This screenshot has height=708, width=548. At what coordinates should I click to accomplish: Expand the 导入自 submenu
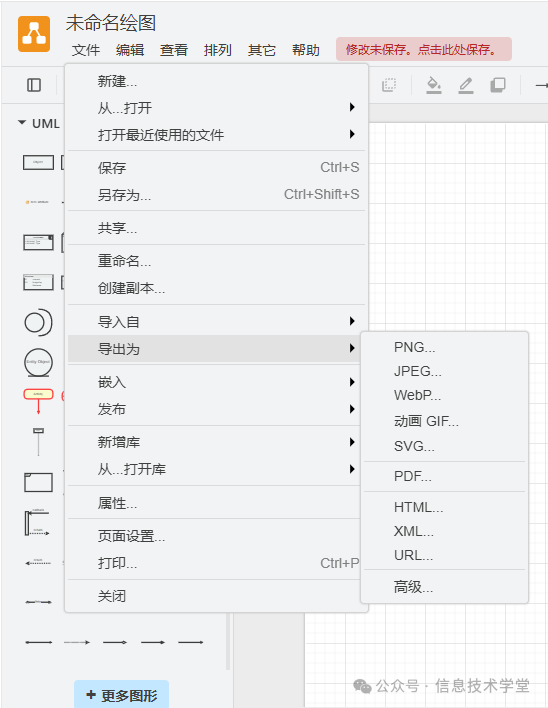(x=216, y=321)
